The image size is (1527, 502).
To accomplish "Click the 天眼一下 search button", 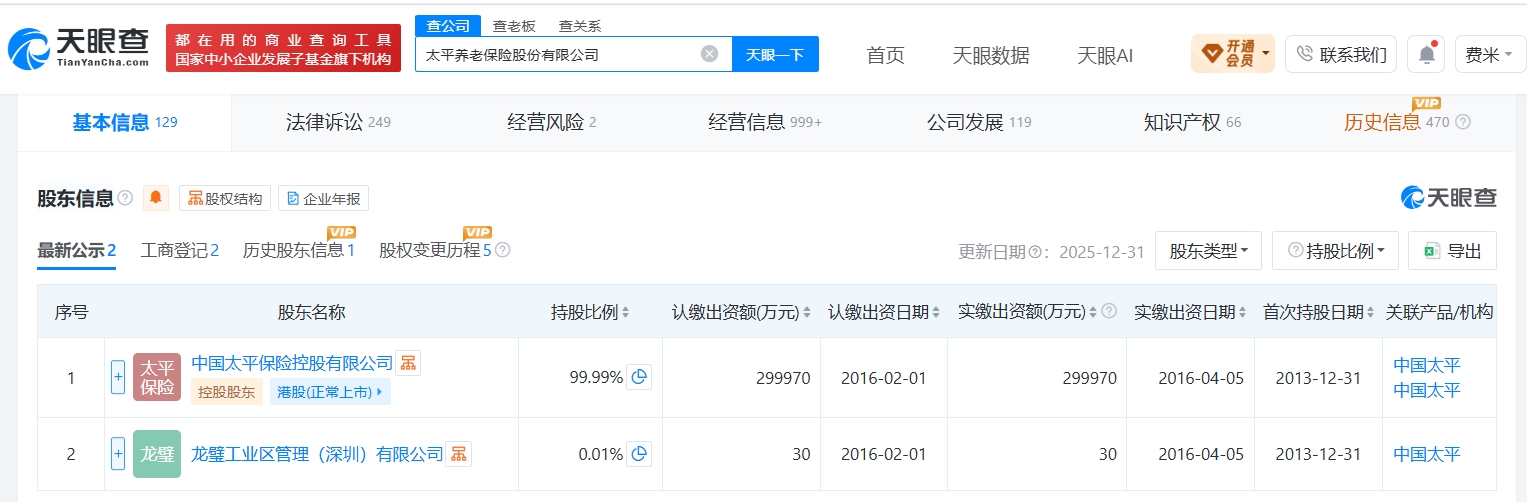I will pos(775,54).
